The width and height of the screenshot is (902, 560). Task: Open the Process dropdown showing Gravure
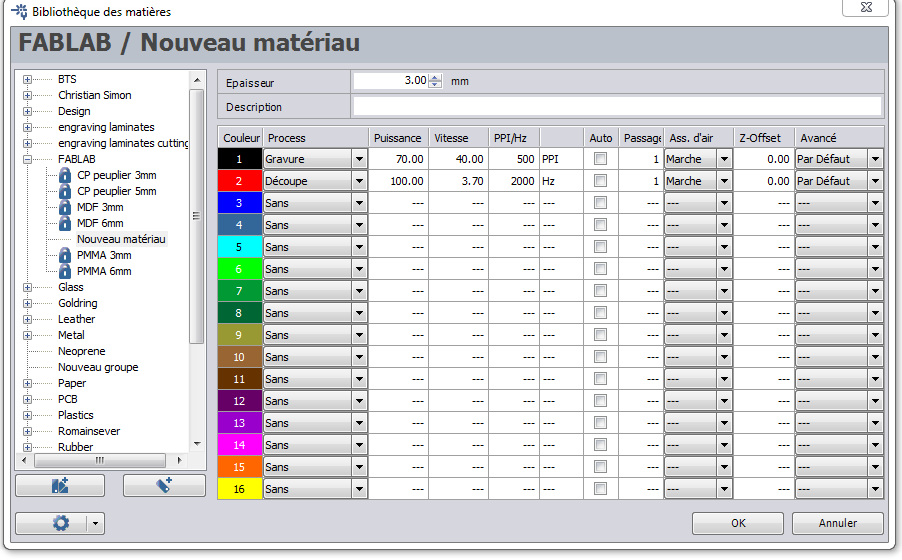coord(359,159)
